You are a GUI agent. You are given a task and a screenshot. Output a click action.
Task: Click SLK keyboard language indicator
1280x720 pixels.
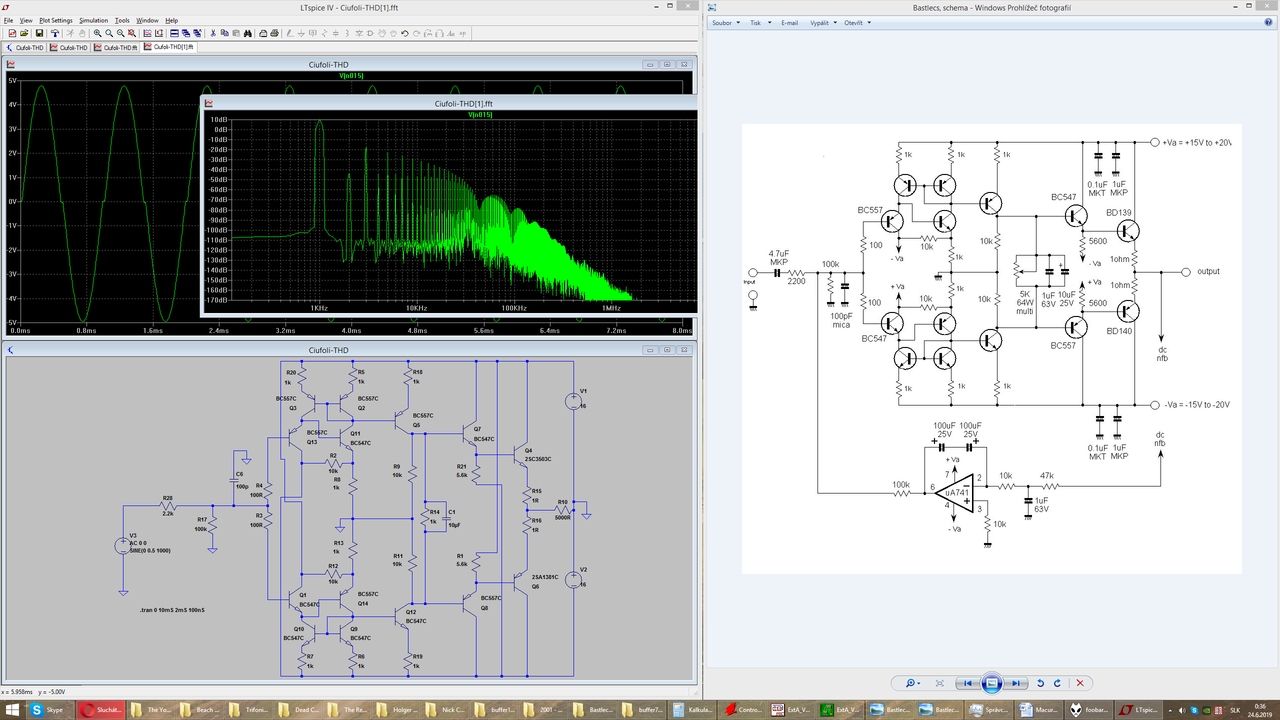[x=1235, y=710]
